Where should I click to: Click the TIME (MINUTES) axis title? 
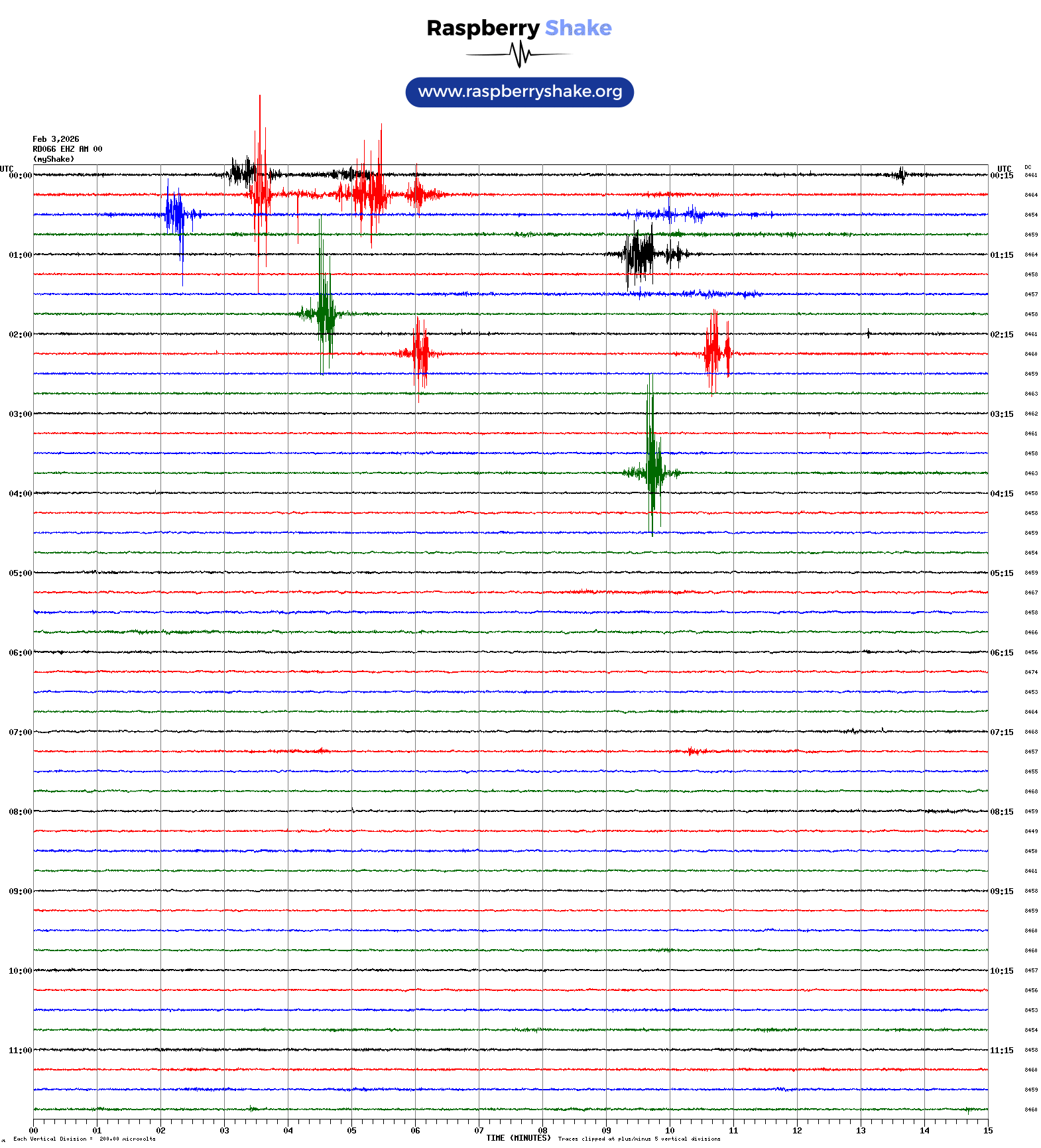pos(518,1138)
